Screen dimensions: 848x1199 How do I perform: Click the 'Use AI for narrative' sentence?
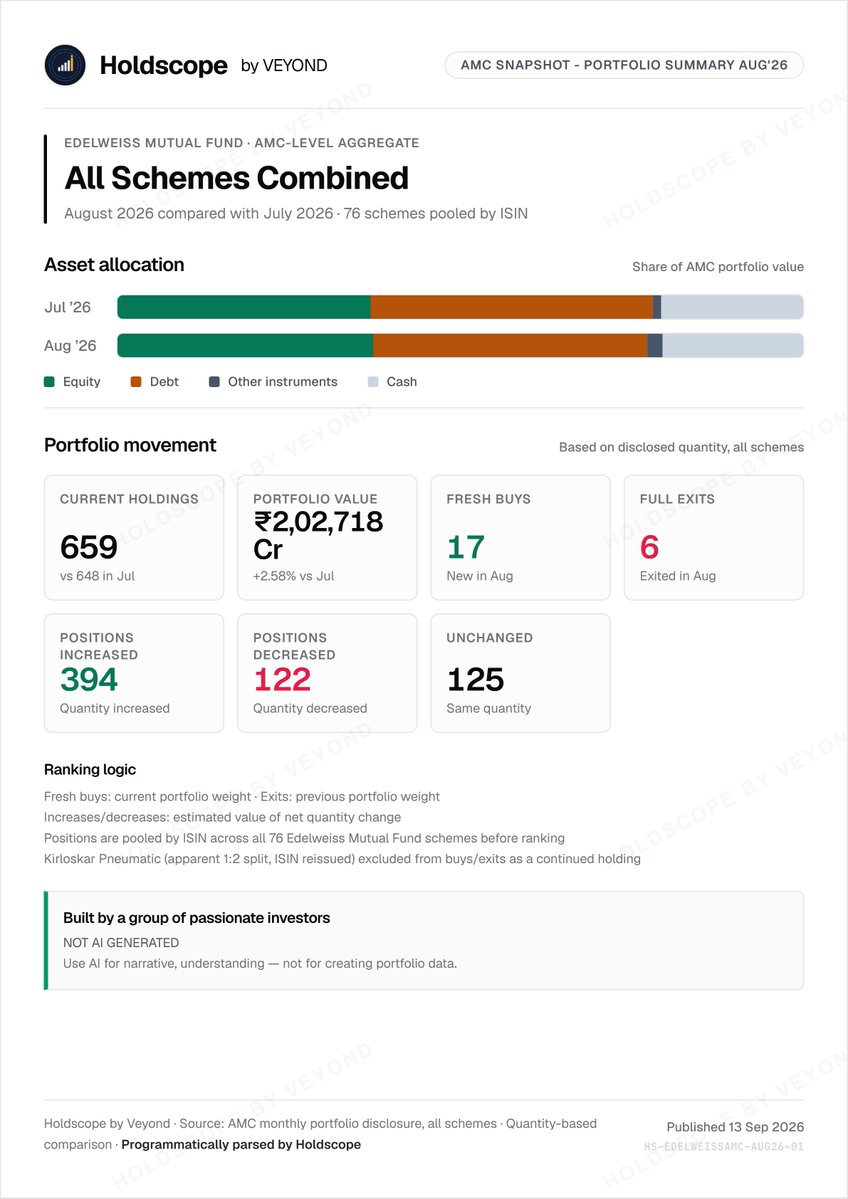[x=260, y=963]
